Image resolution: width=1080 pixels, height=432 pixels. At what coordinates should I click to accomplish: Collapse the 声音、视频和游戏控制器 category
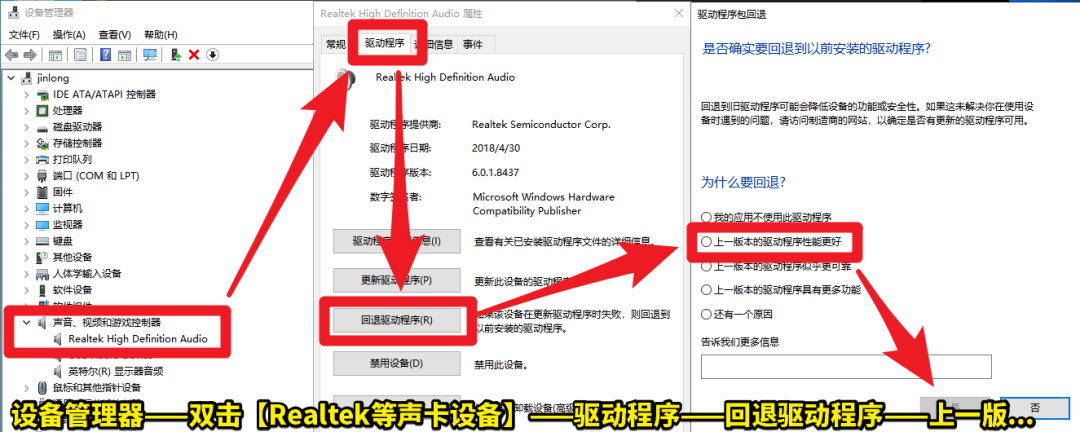(x=26, y=322)
